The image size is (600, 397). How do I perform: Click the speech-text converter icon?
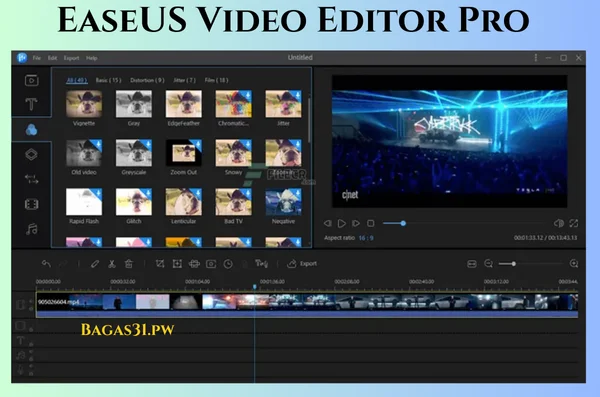pos(261,263)
